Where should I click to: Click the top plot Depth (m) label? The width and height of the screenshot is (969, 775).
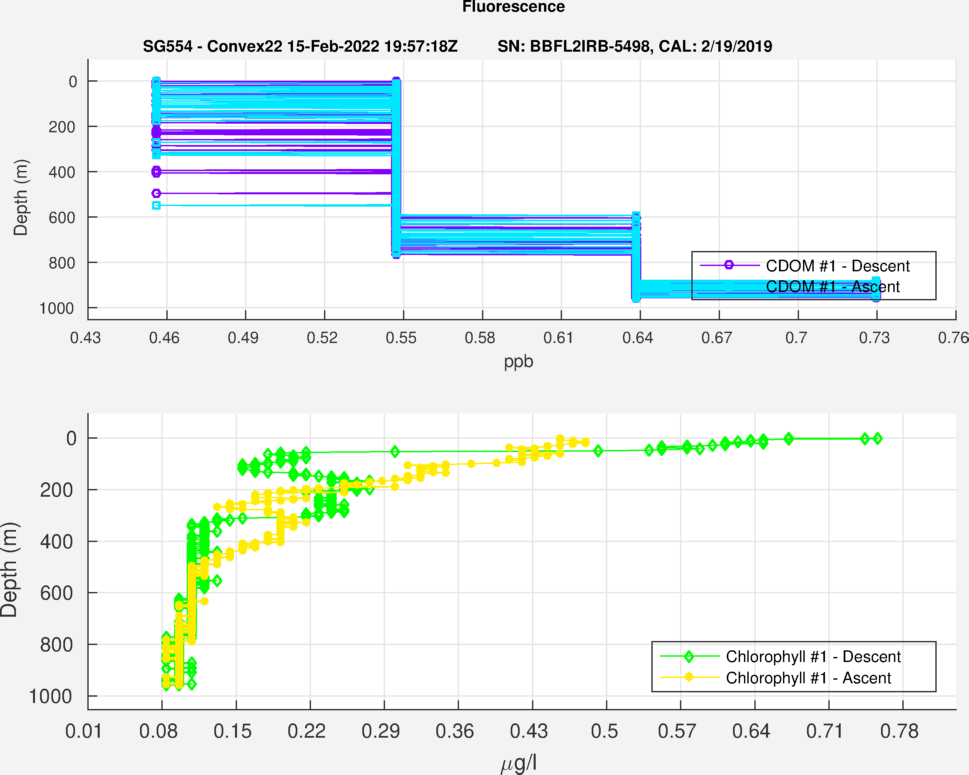tap(20, 194)
